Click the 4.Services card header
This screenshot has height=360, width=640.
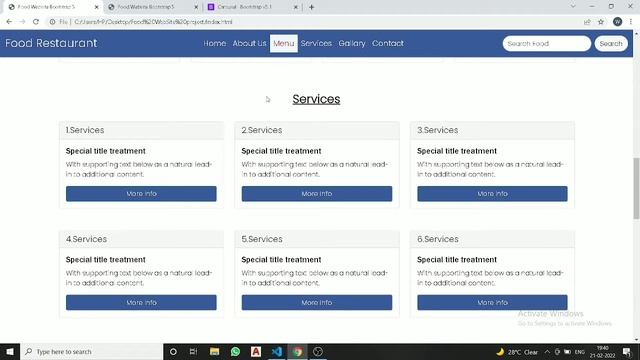tap(141, 239)
